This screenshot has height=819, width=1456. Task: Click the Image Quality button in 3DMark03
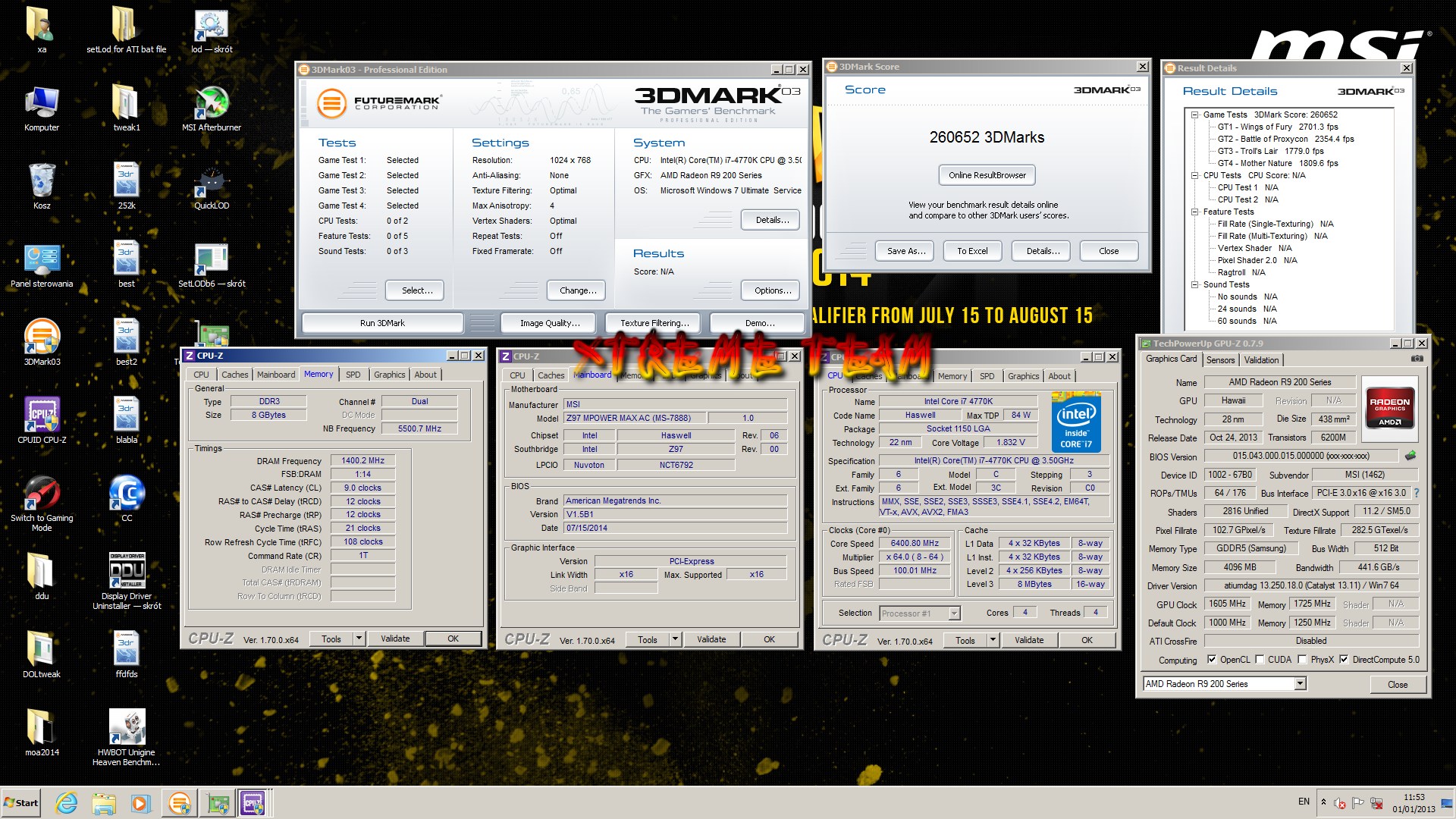click(550, 323)
